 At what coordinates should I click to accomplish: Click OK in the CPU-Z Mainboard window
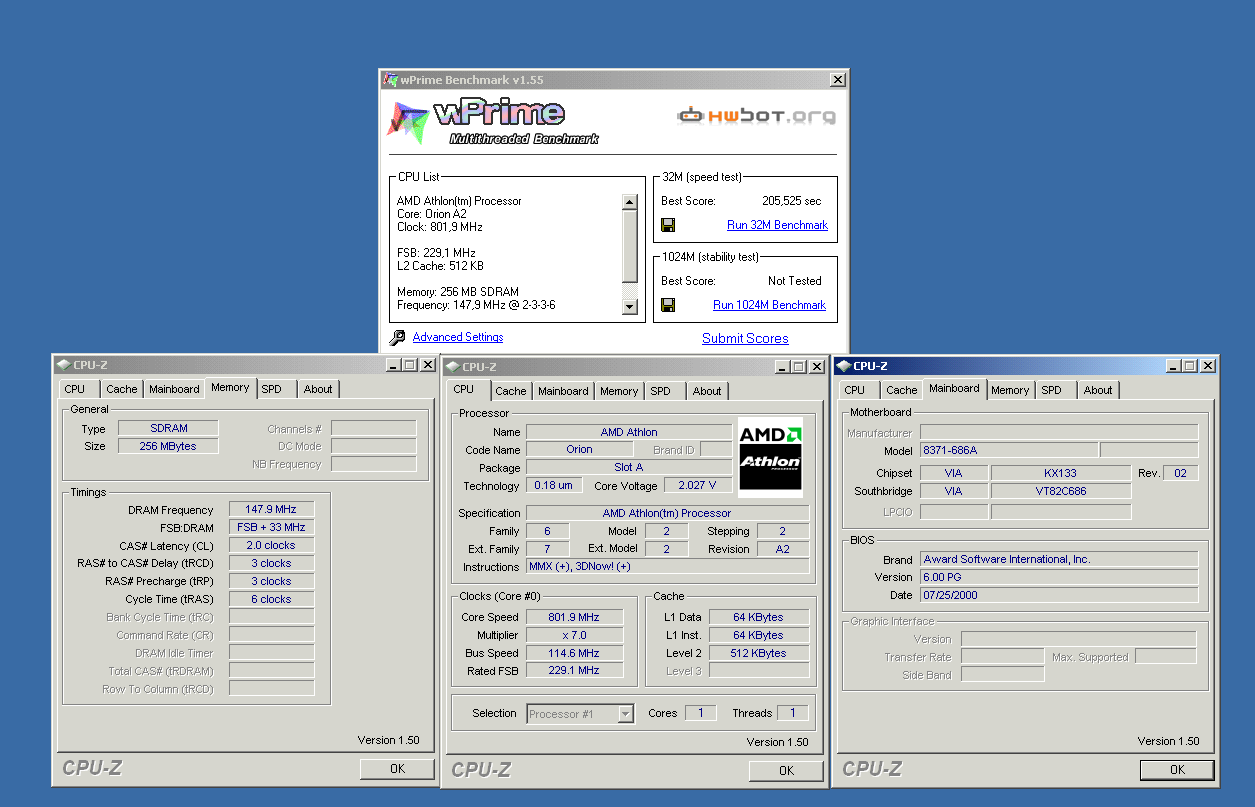click(x=1177, y=769)
